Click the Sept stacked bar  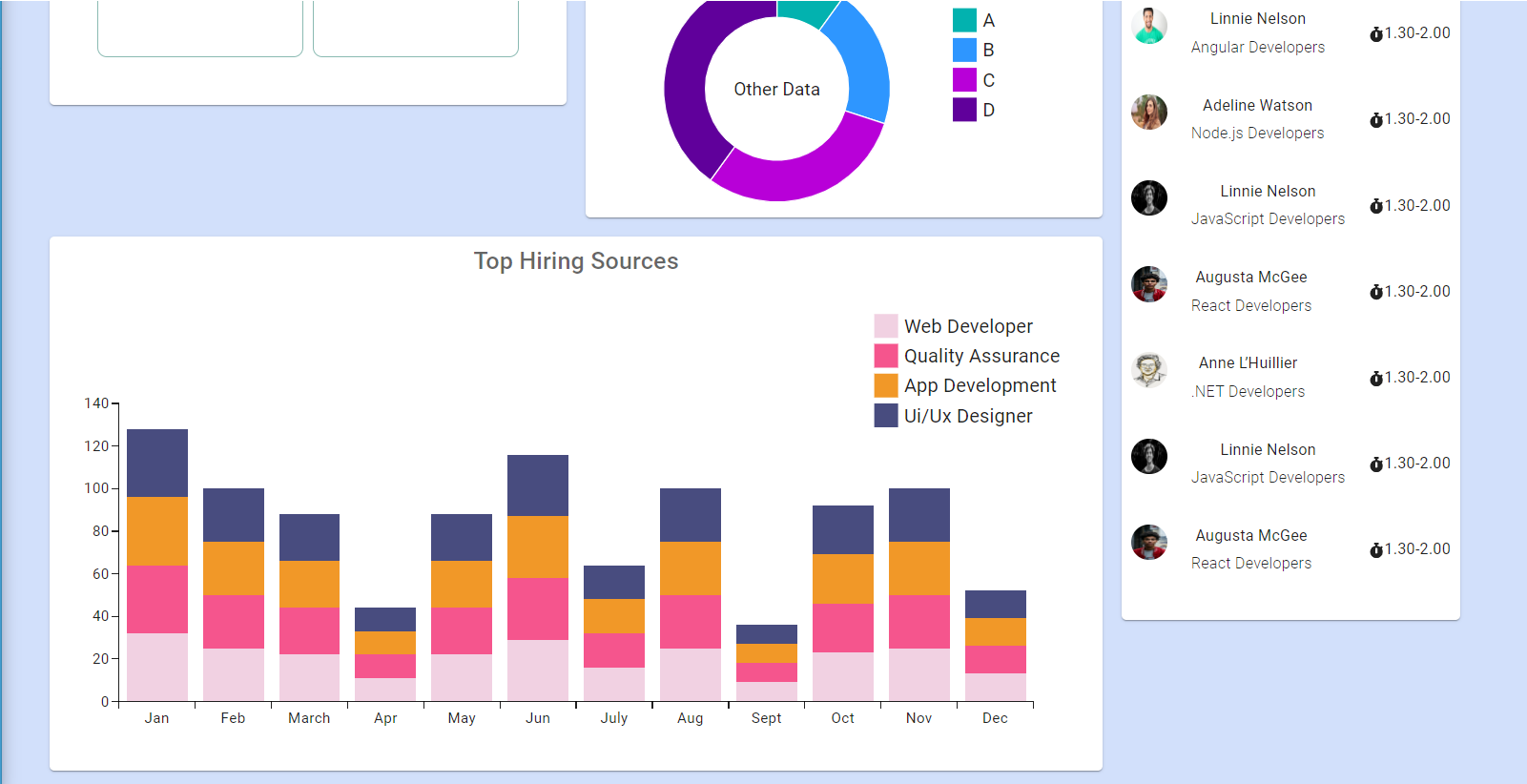(x=767, y=663)
